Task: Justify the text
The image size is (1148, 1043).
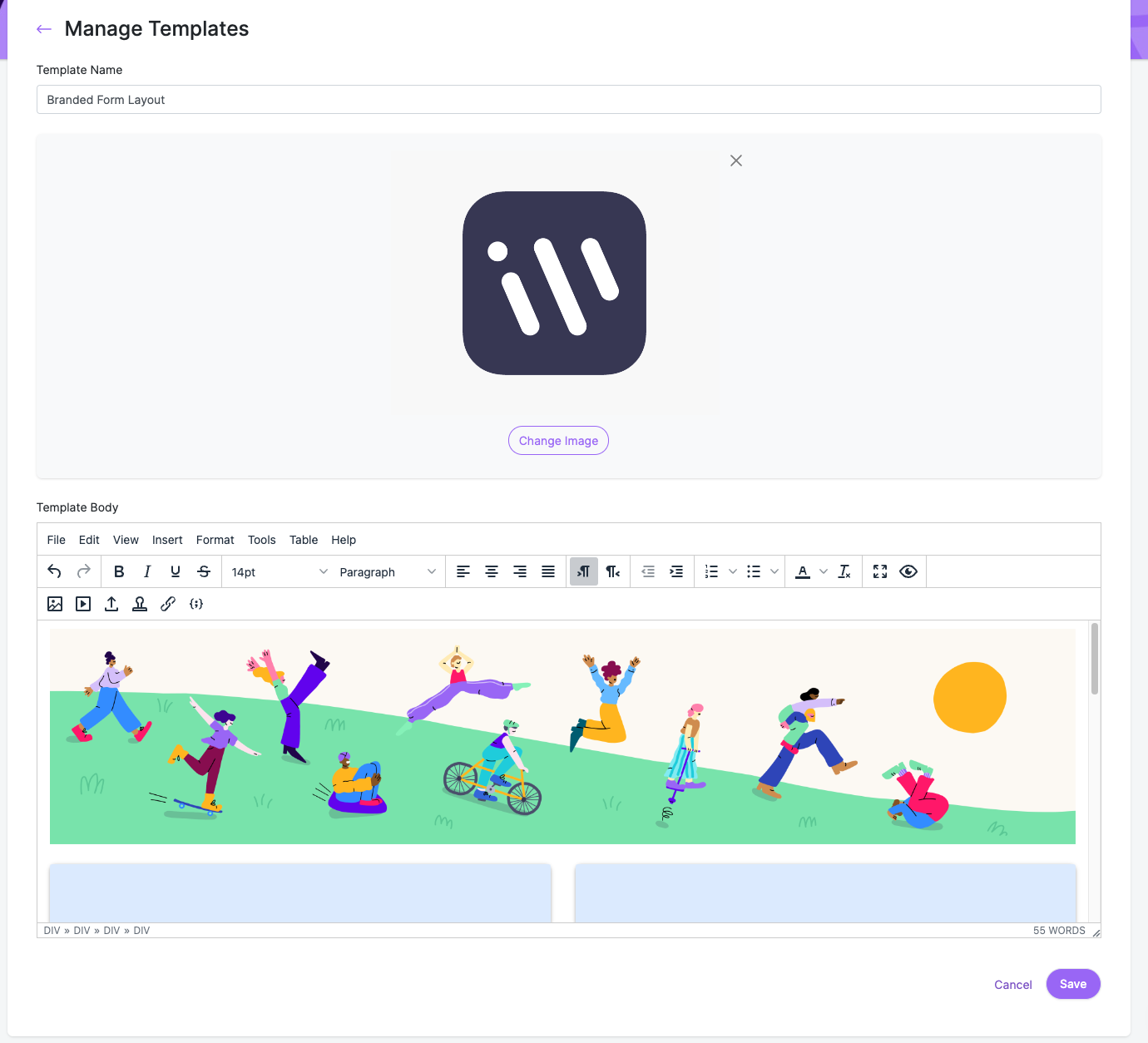Action: point(548,571)
